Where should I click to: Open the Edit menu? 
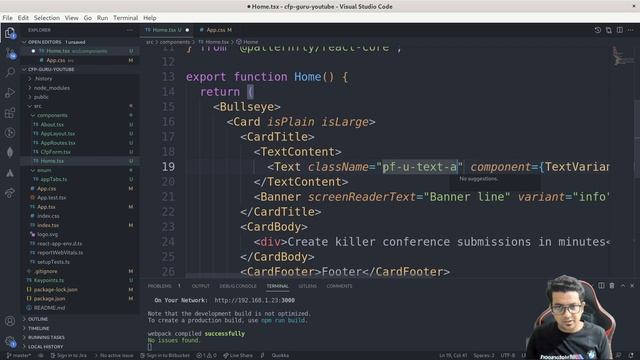tap(23, 18)
